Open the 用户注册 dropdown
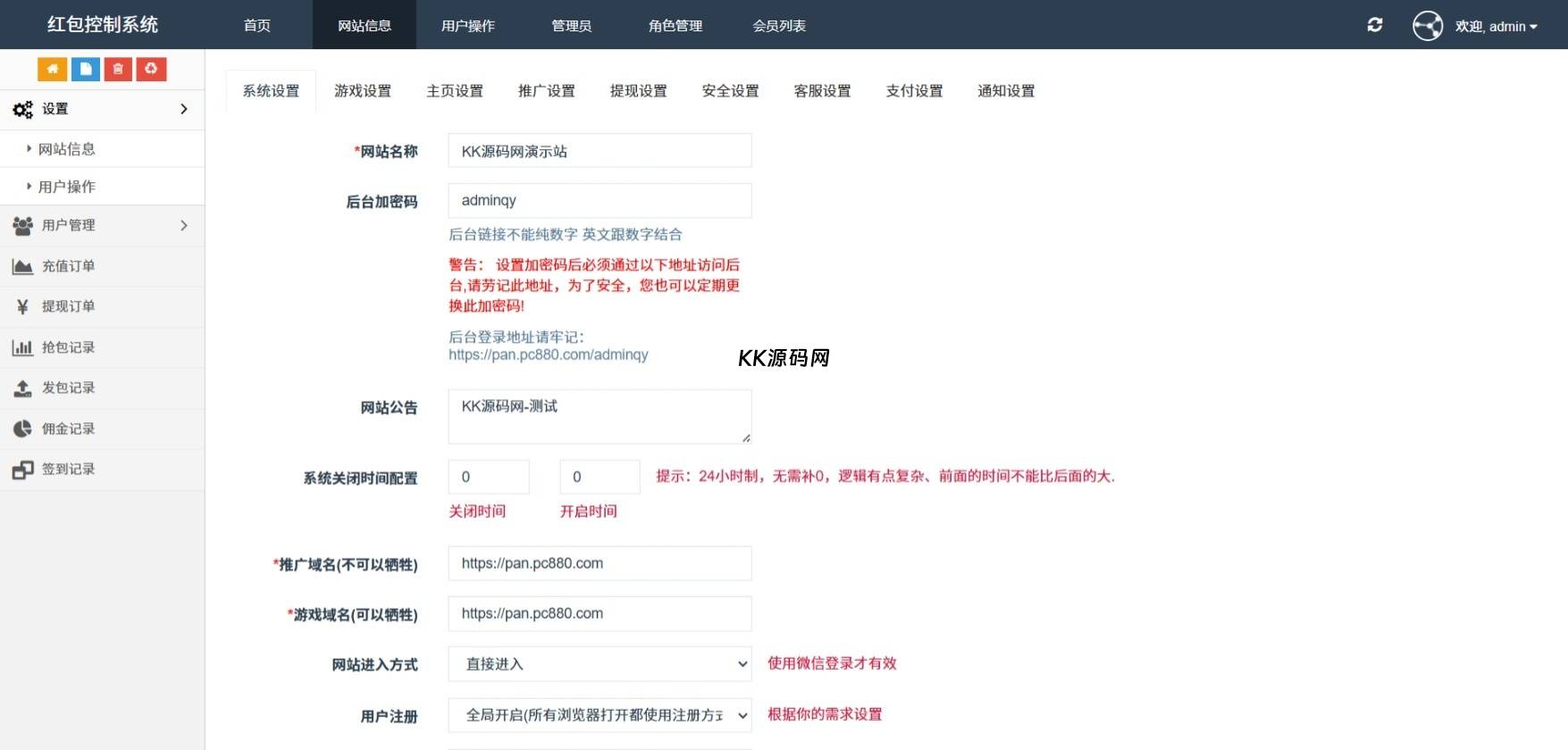1568x750 pixels. point(600,715)
